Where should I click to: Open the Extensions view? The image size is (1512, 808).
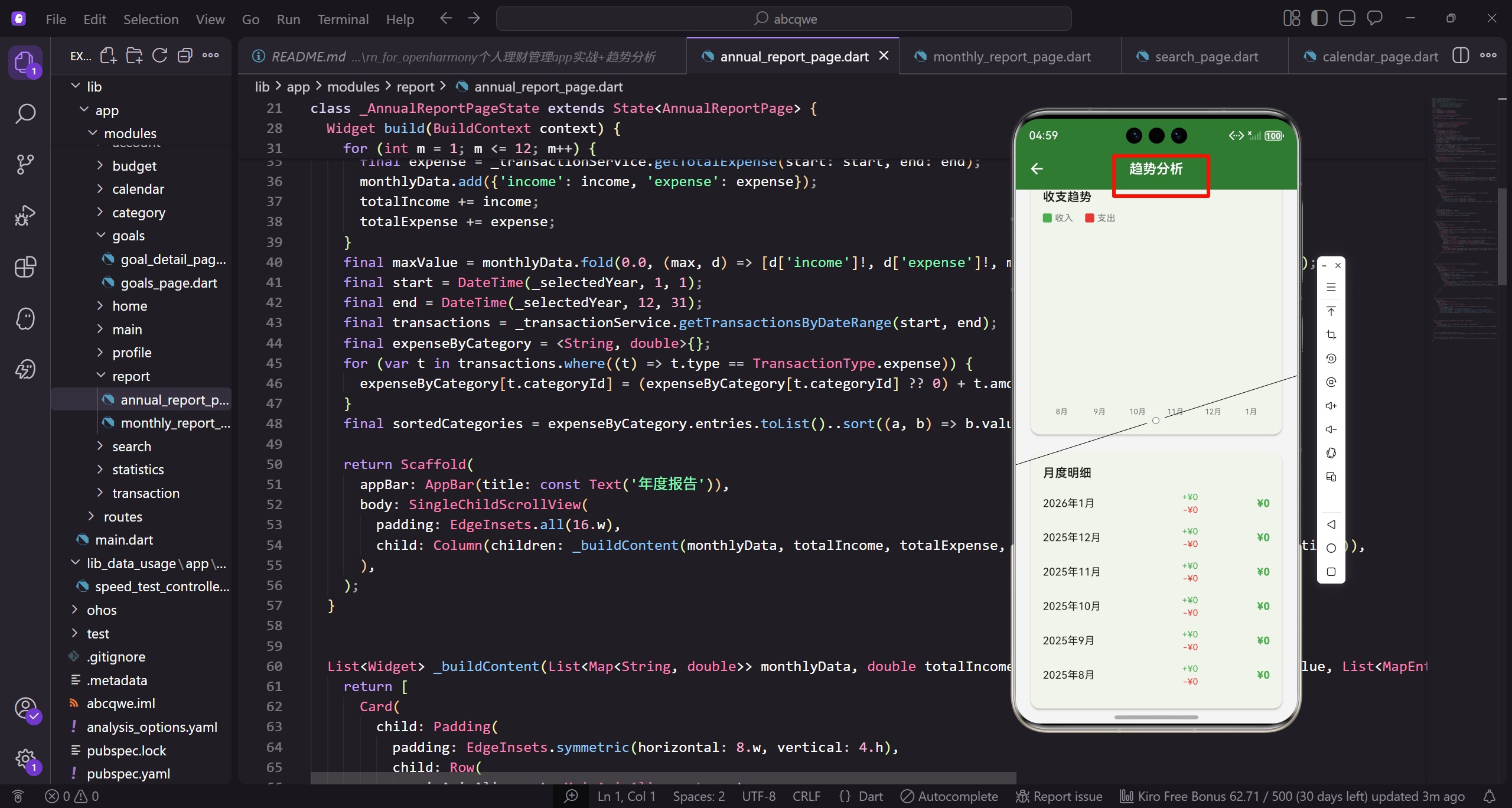pos(25,267)
